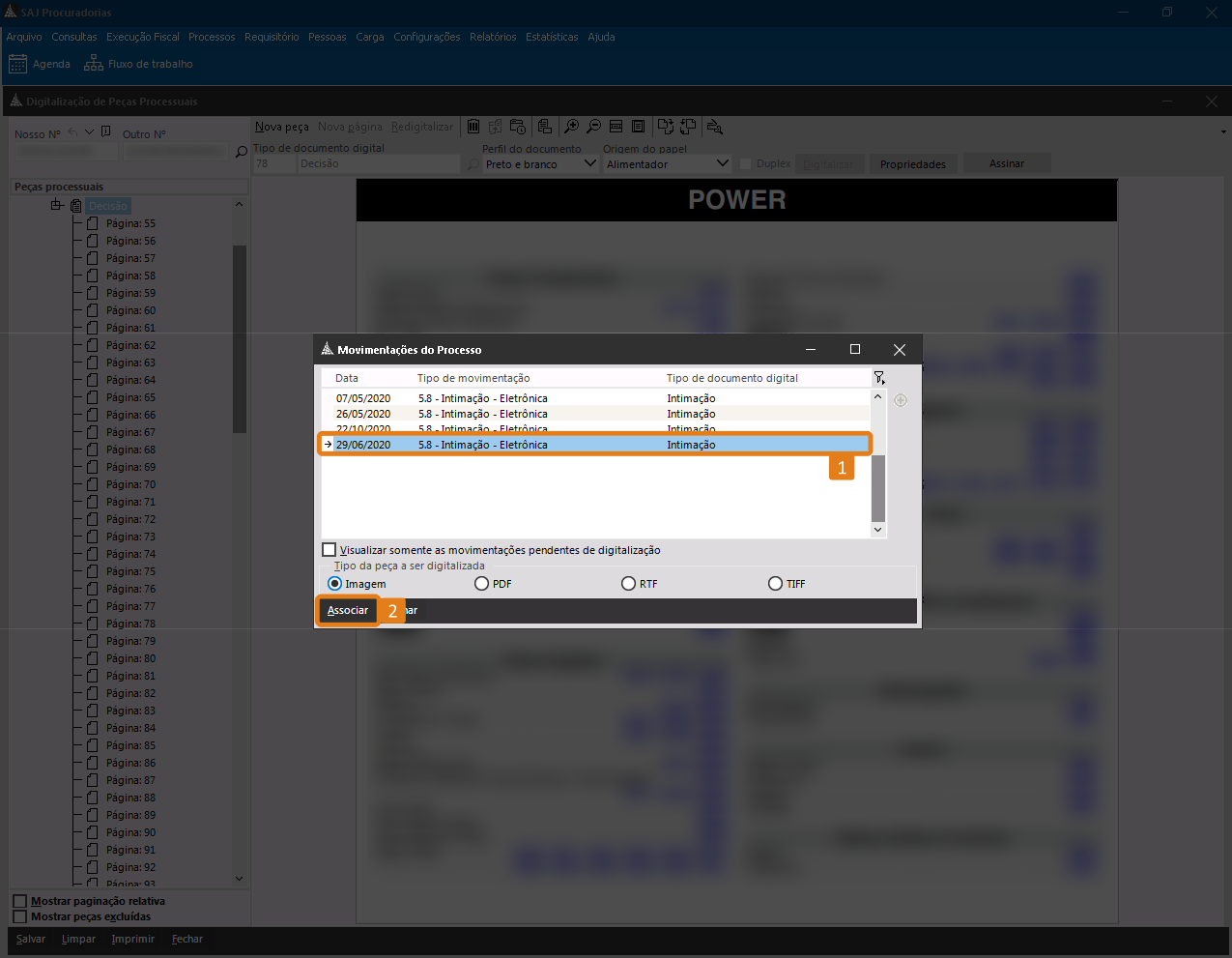The image size is (1232, 958).
Task: Click the zoom in magnifier icon
Action: click(x=572, y=127)
